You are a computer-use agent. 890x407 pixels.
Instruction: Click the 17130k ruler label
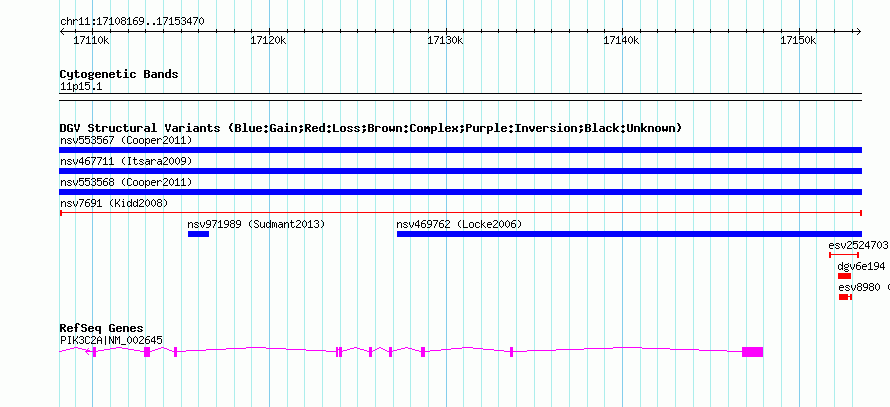tap(445, 40)
